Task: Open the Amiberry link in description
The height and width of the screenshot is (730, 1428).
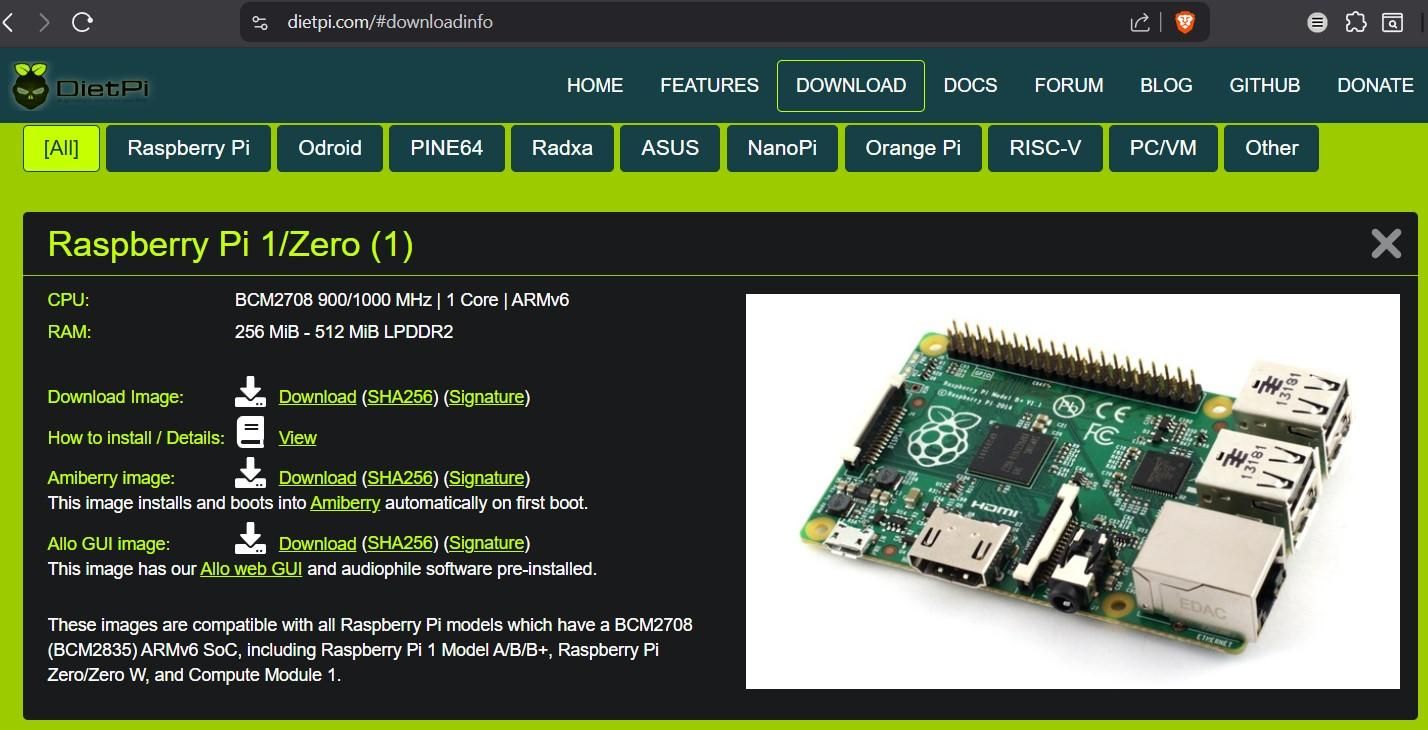Action: point(345,503)
